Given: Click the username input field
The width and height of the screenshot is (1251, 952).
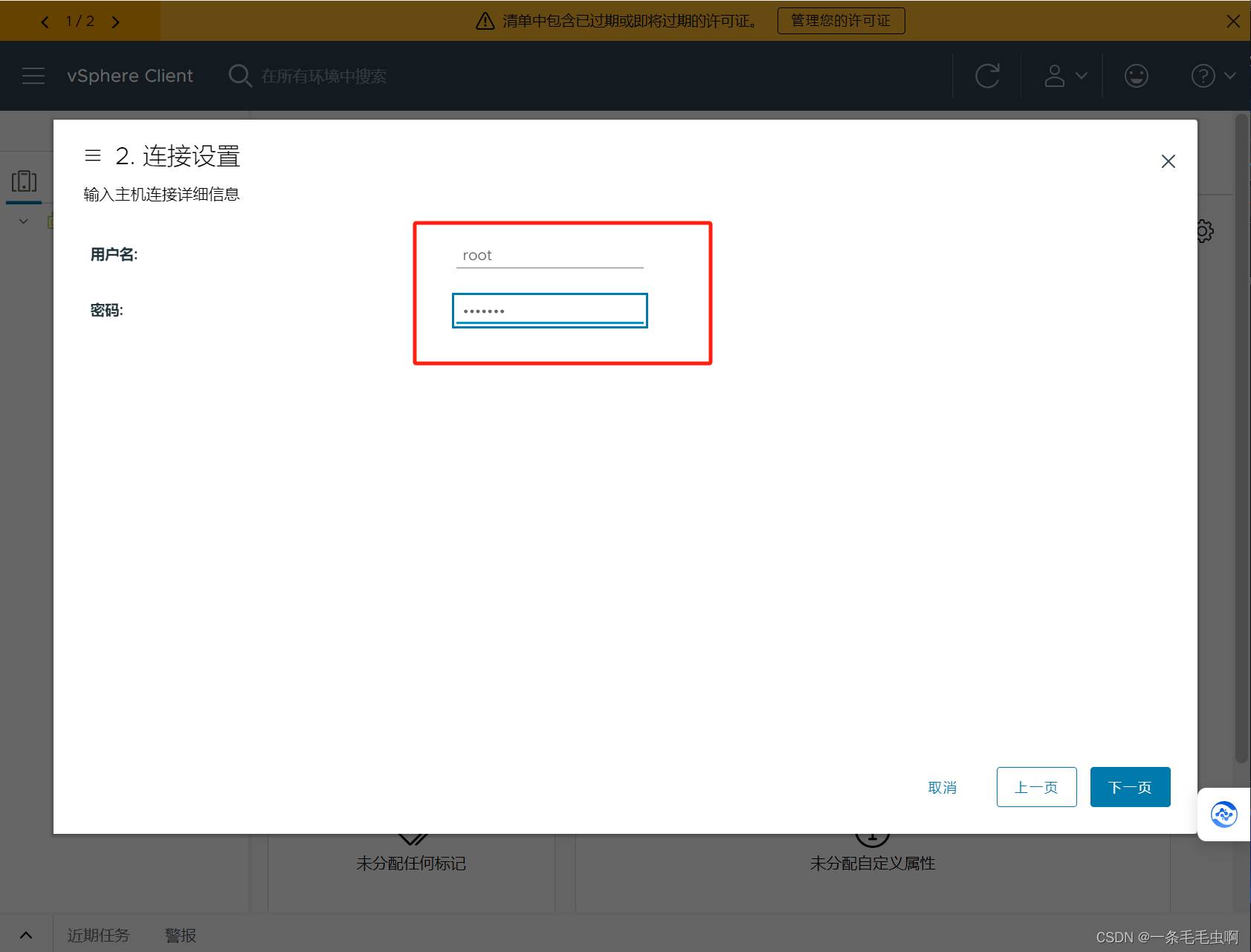Looking at the screenshot, I should [x=549, y=256].
